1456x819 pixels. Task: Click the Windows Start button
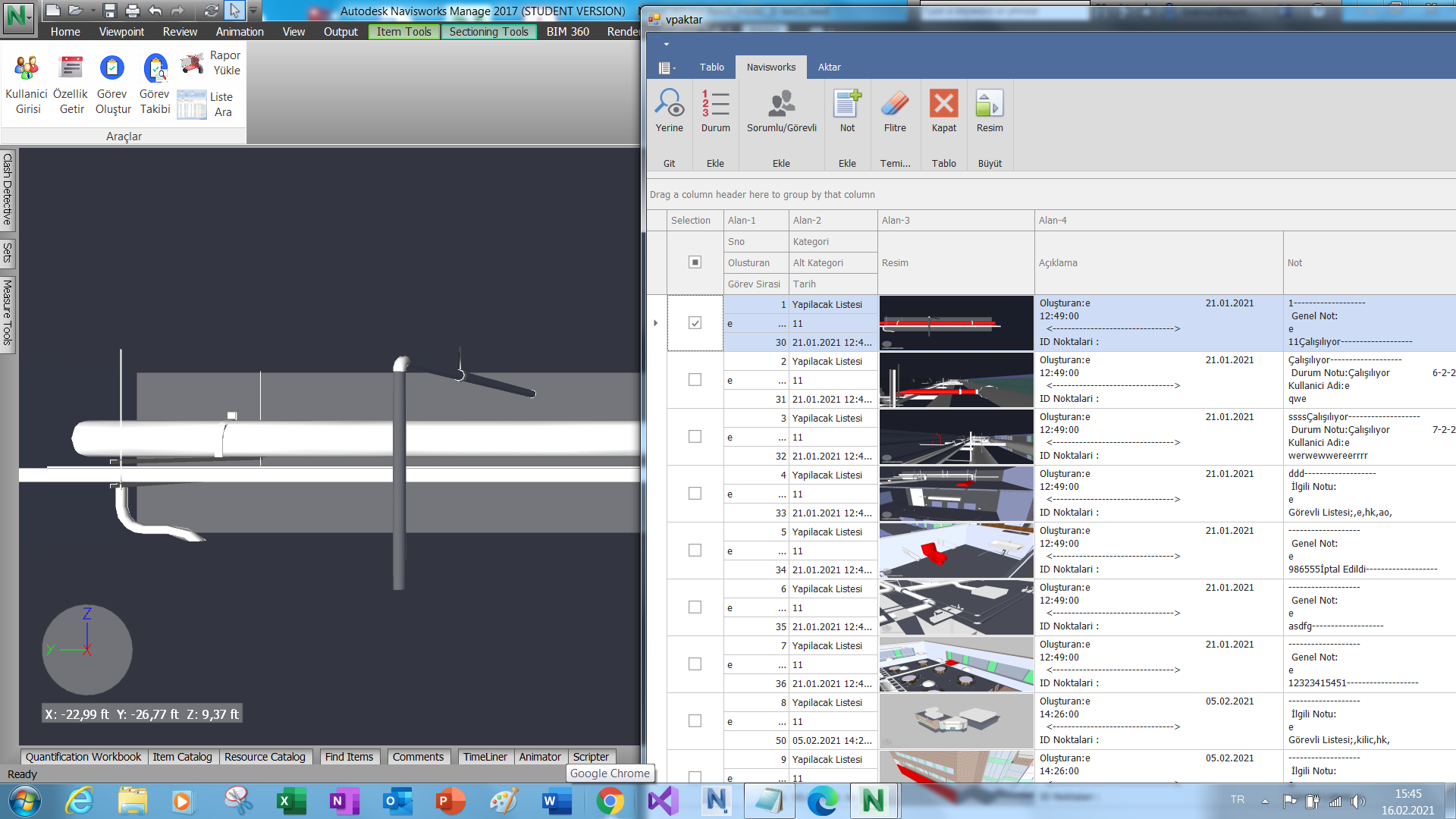point(25,801)
